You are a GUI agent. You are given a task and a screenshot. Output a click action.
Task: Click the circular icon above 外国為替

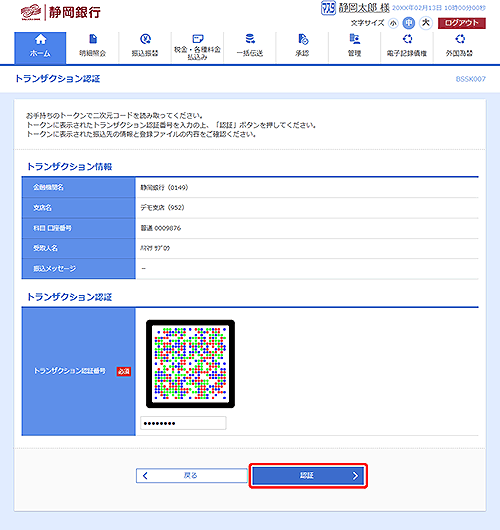click(460, 39)
